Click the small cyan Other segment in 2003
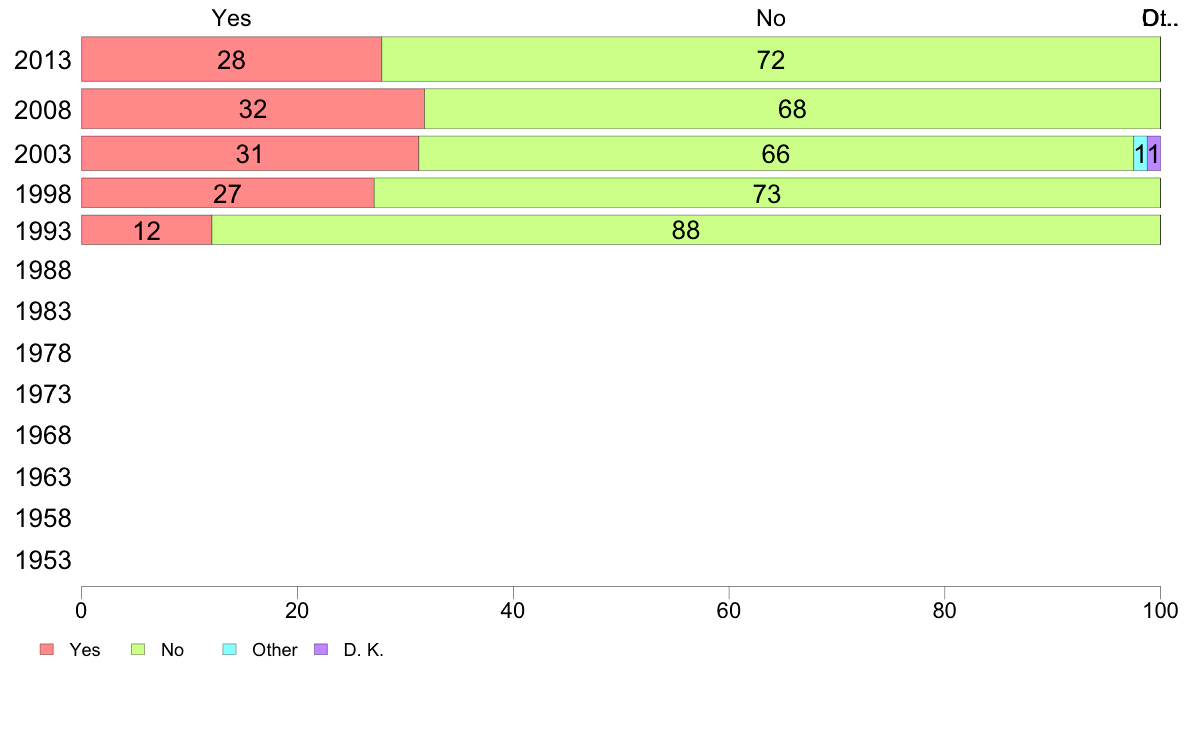Image resolution: width=1188 pixels, height=736 pixels. (1140, 154)
